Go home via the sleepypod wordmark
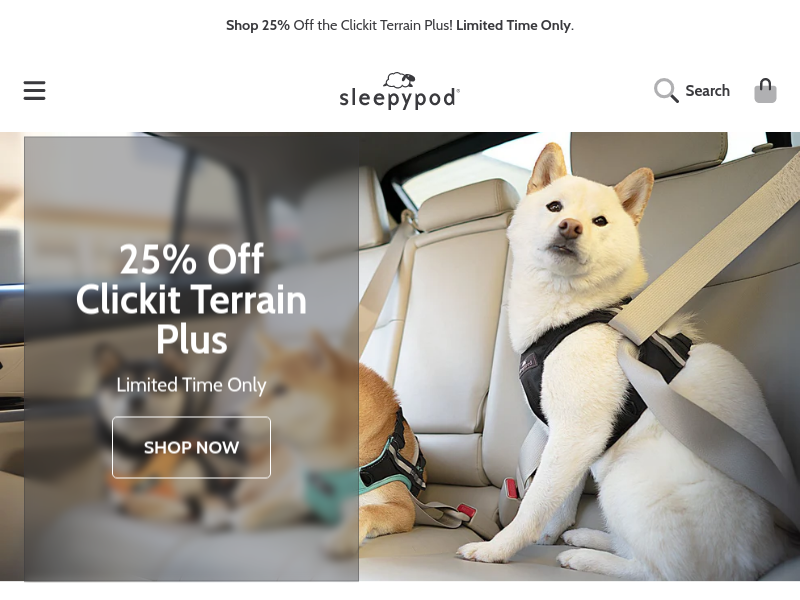Image resolution: width=800 pixels, height=600 pixels. tap(399, 97)
